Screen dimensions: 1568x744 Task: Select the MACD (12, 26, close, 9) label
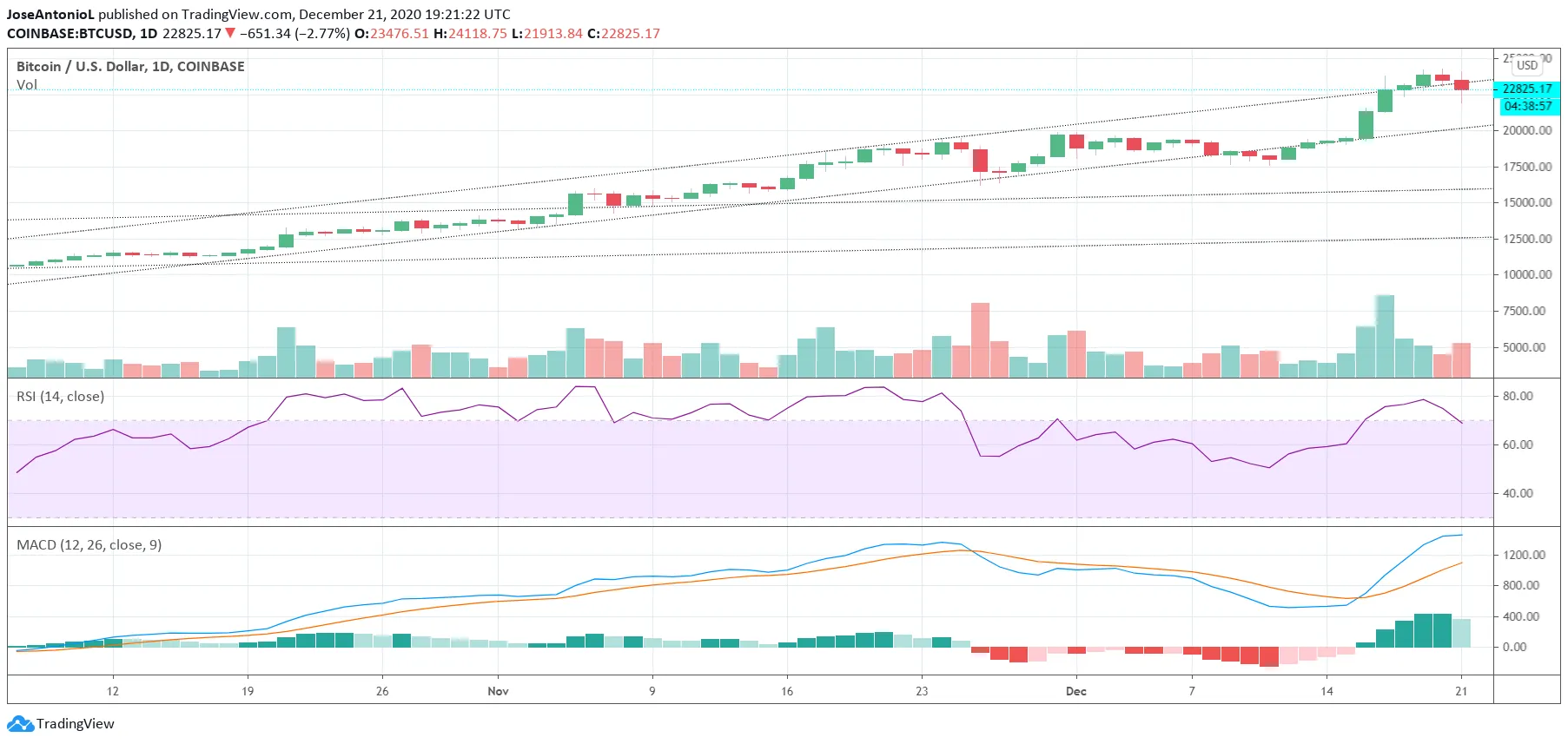[x=89, y=544]
